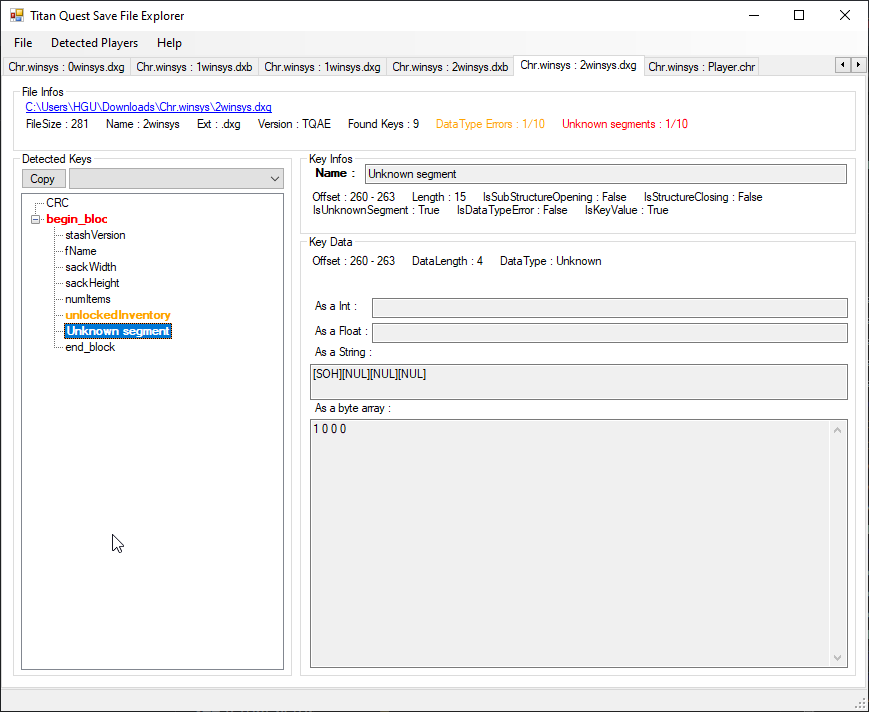
Task: Click the As a String text box
Action: pyautogui.click(x=579, y=382)
